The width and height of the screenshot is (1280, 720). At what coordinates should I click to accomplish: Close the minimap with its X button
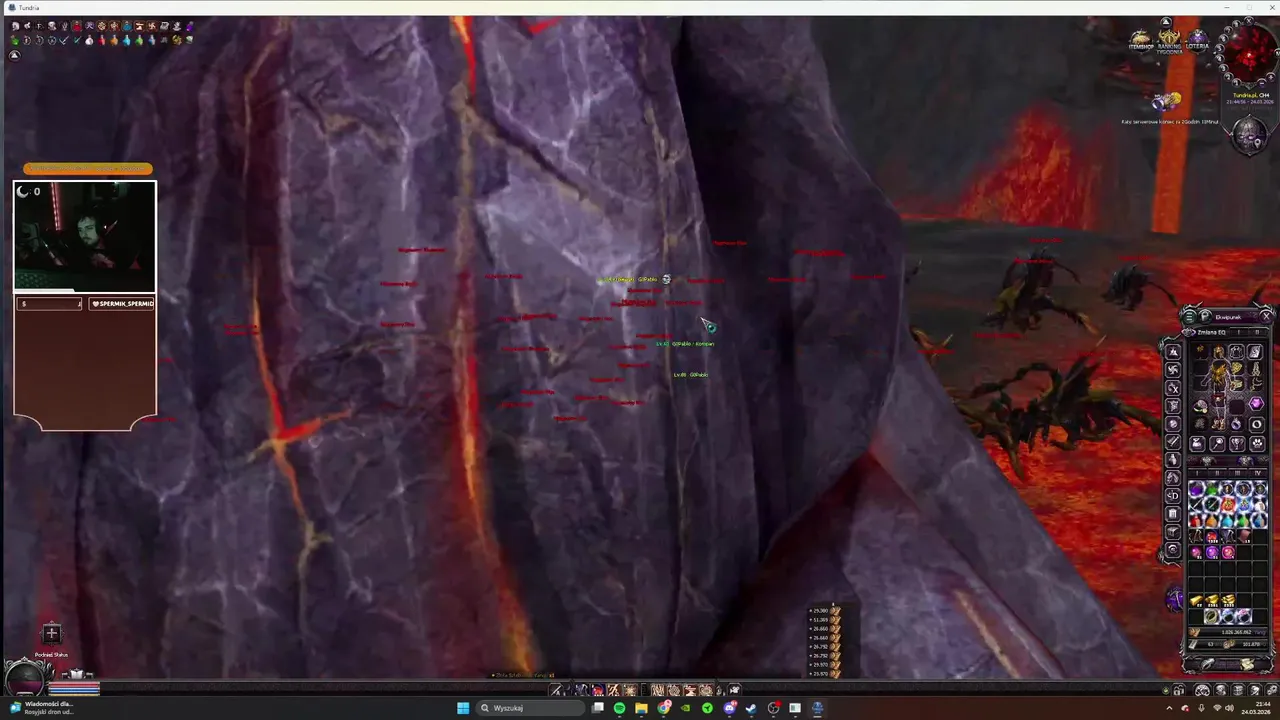[x=1249, y=21]
